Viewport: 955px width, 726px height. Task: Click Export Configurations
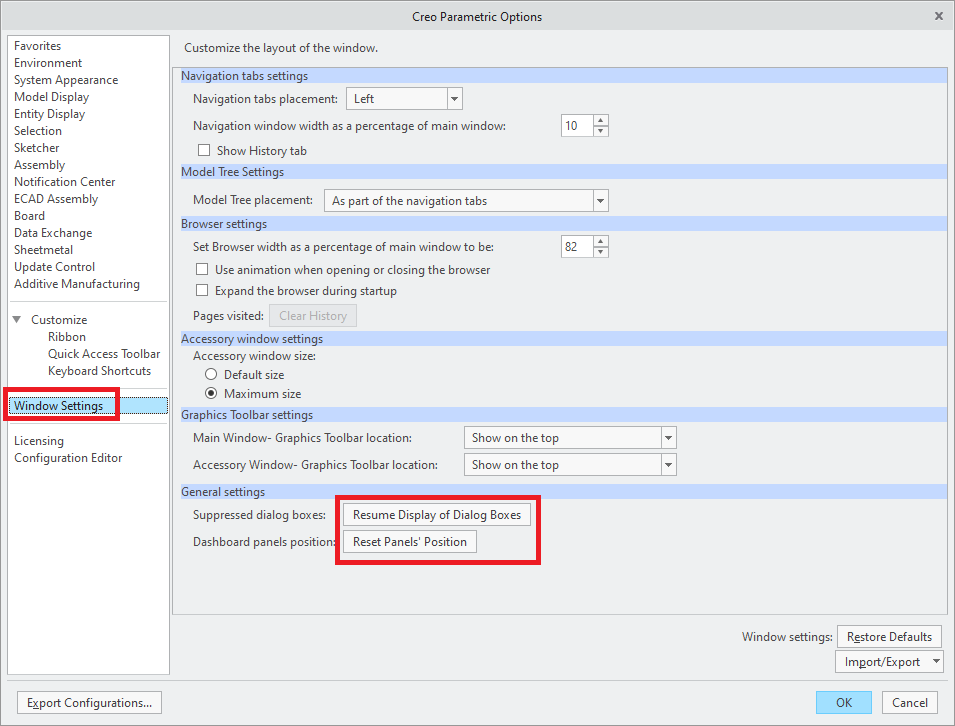point(88,702)
